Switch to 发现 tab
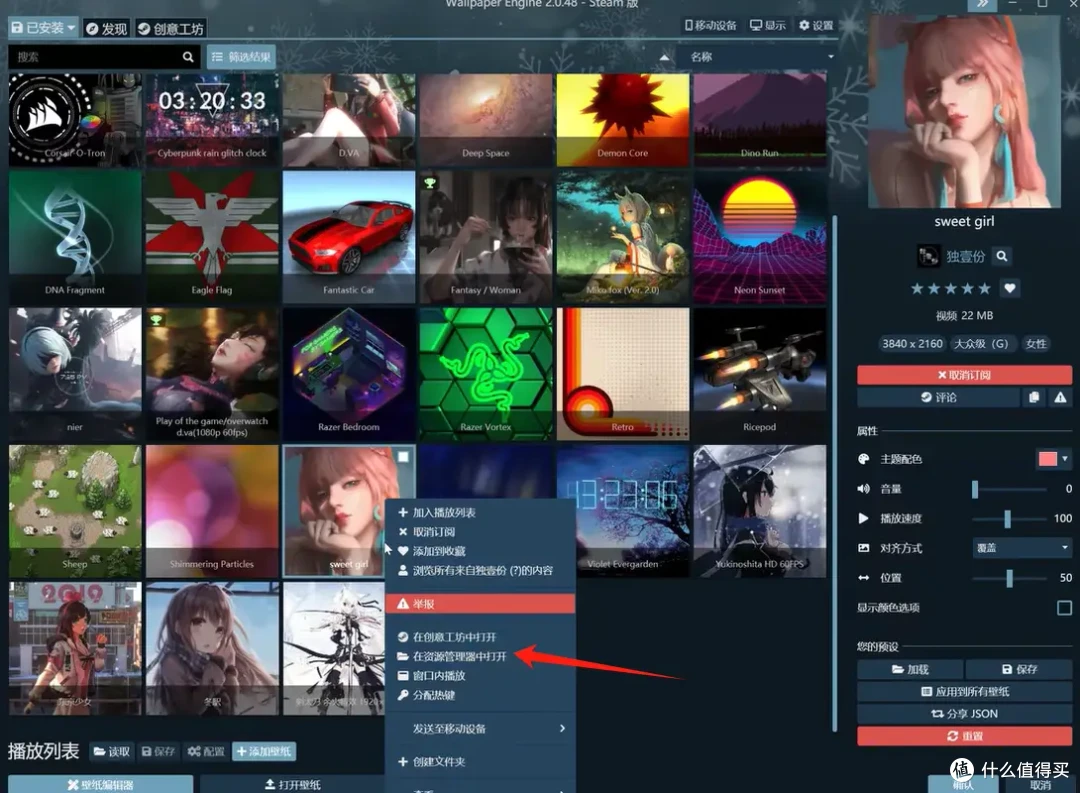Image resolution: width=1080 pixels, height=793 pixels. (107, 28)
